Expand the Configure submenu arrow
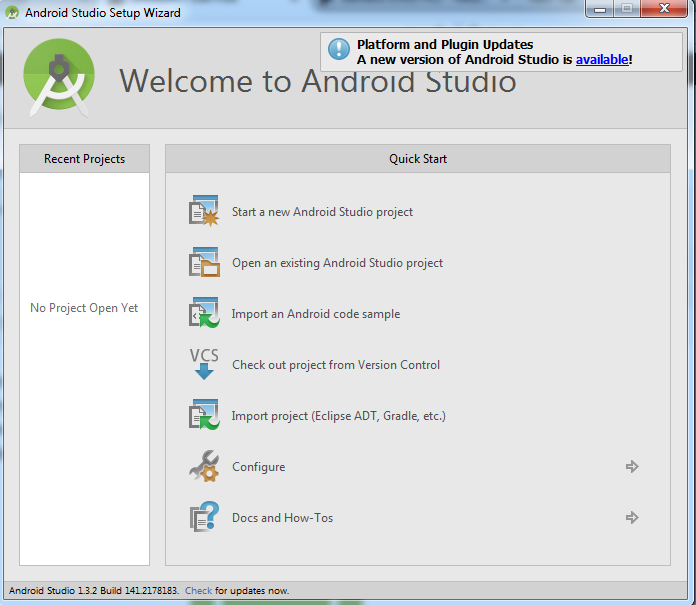 pos(632,467)
